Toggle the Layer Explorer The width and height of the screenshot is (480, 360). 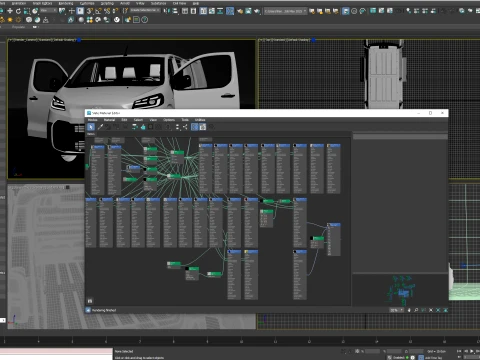pyautogui.click(x=193, y=11)
